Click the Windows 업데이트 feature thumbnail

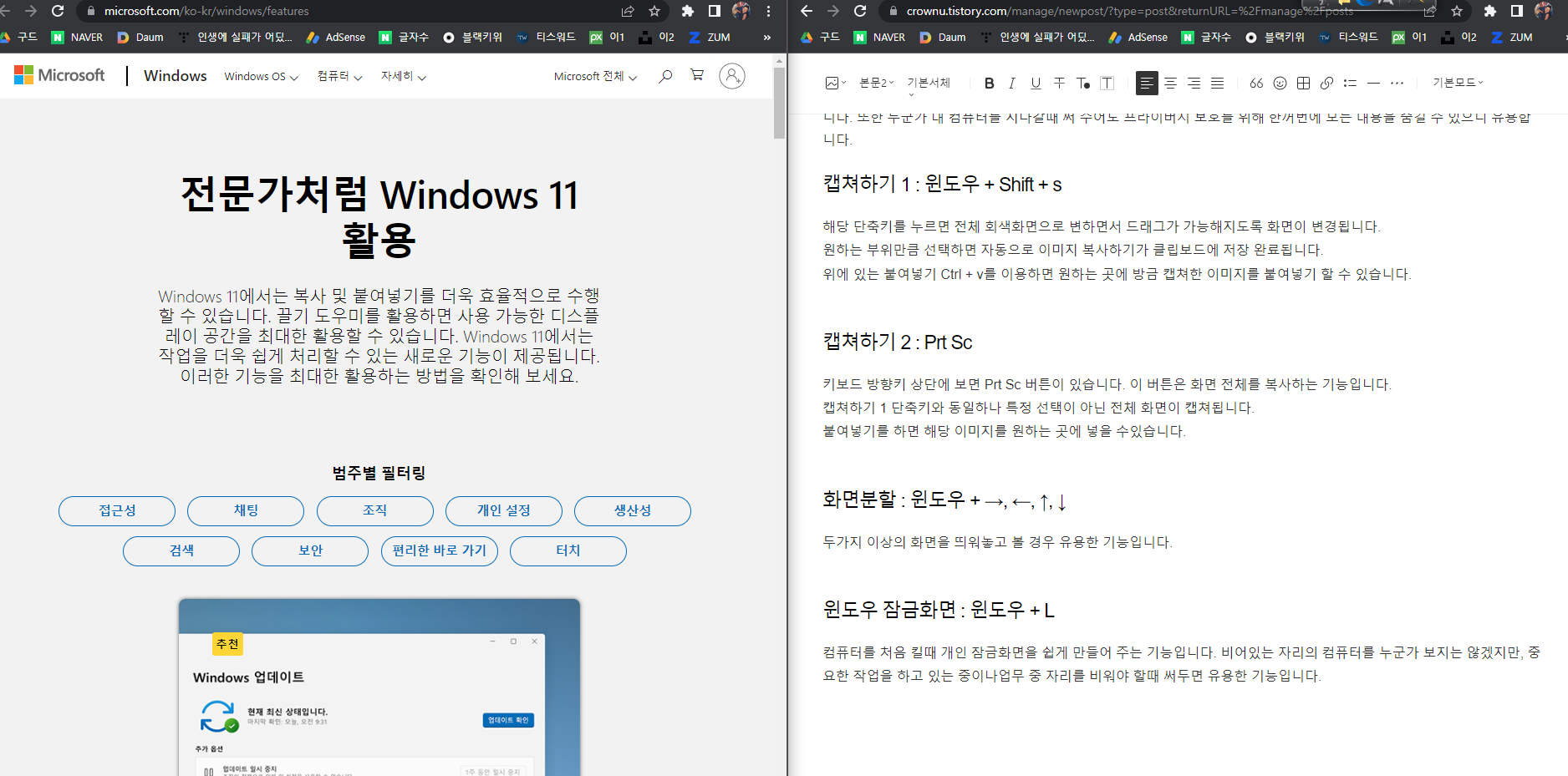tap(379, 687)
